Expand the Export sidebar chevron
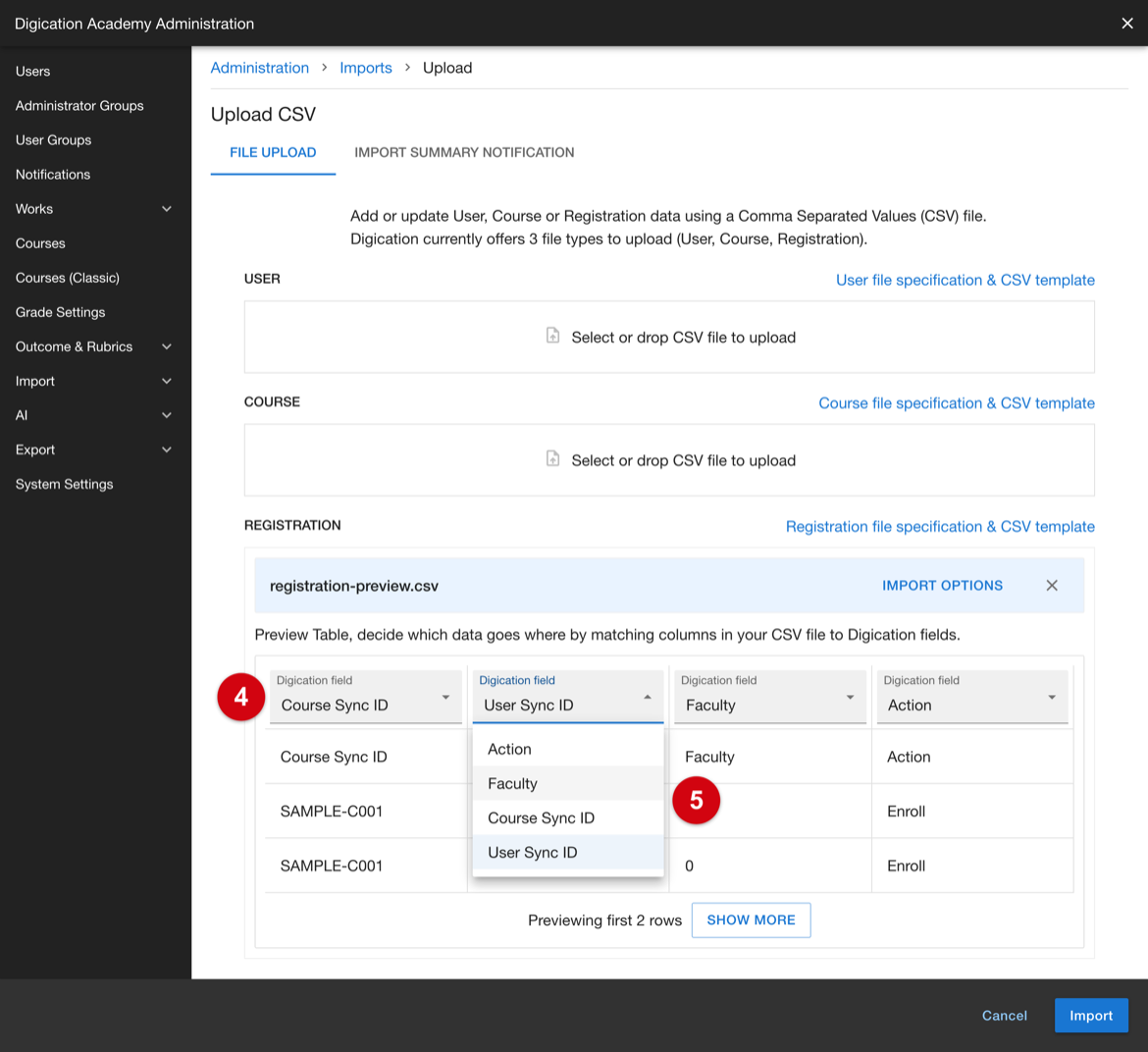Screen dimensions: 1148x1052 click(166, 449)
